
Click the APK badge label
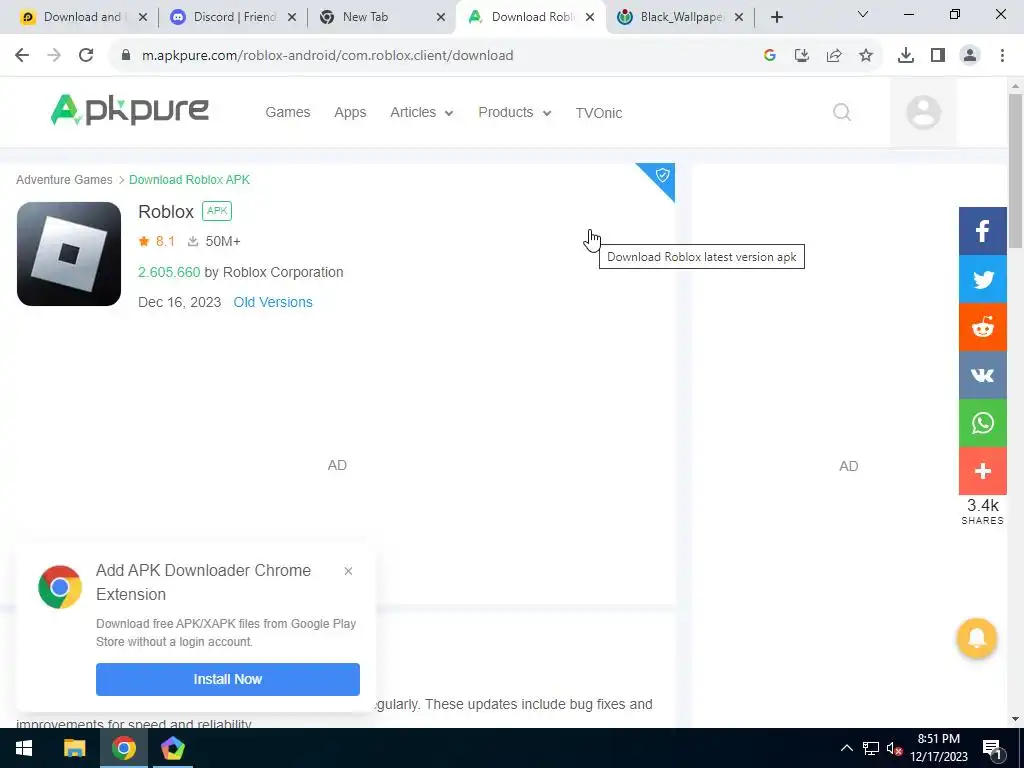tap(217, 211)
